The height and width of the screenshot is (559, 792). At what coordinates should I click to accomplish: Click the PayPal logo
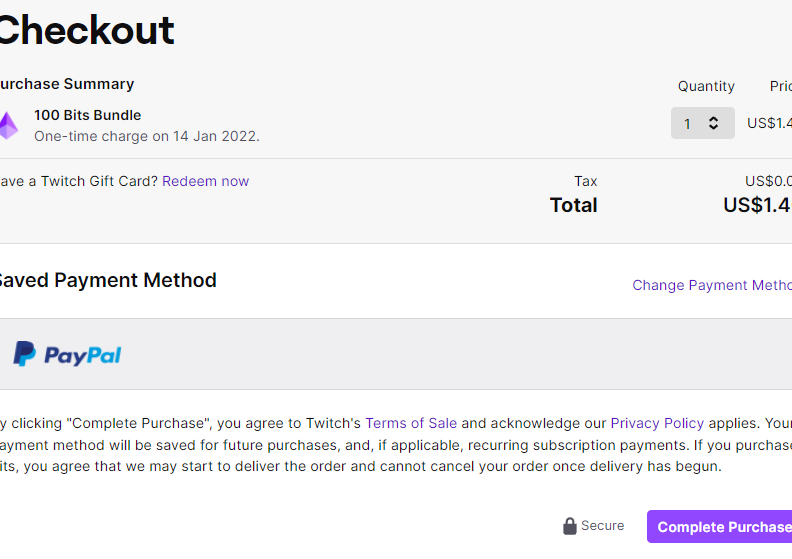coord(67,354)
